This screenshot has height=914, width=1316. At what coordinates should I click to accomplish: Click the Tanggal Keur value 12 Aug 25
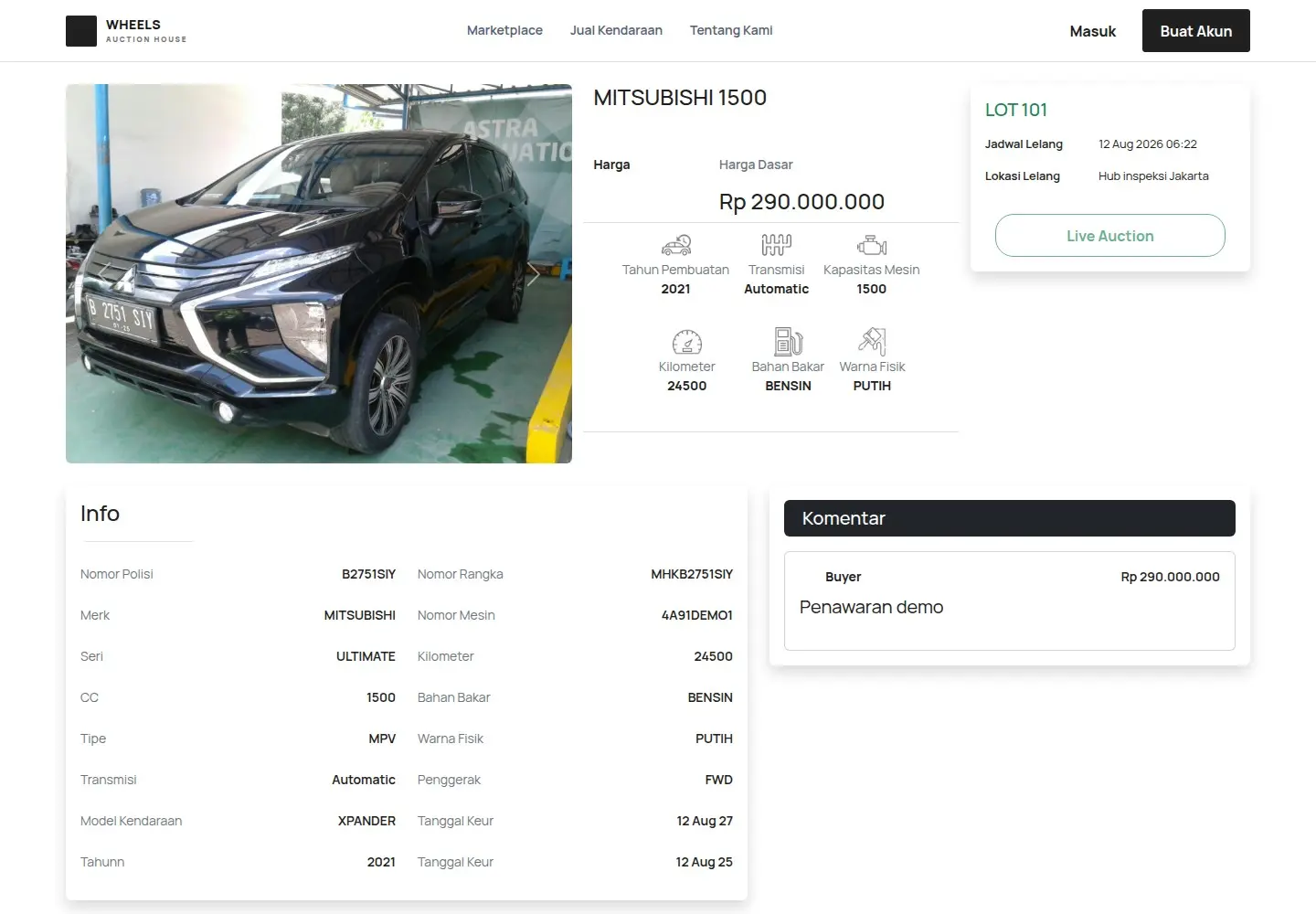click(705, 862)
